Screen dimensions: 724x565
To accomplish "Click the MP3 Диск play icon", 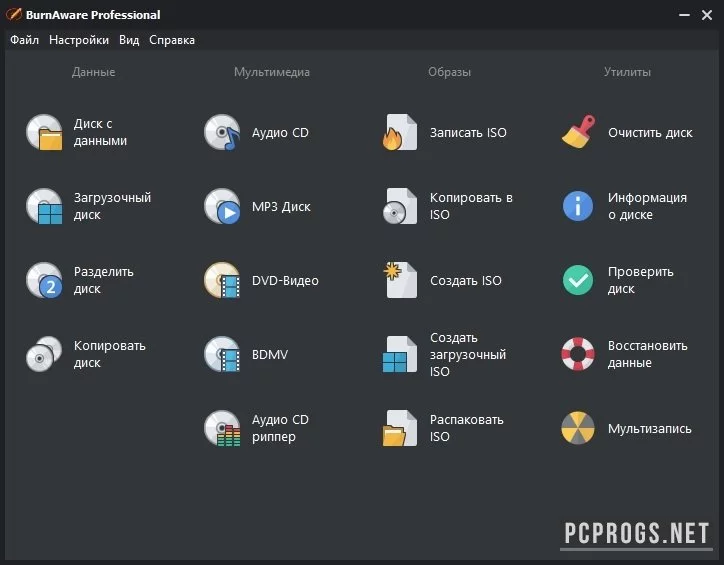I will 223,206.
